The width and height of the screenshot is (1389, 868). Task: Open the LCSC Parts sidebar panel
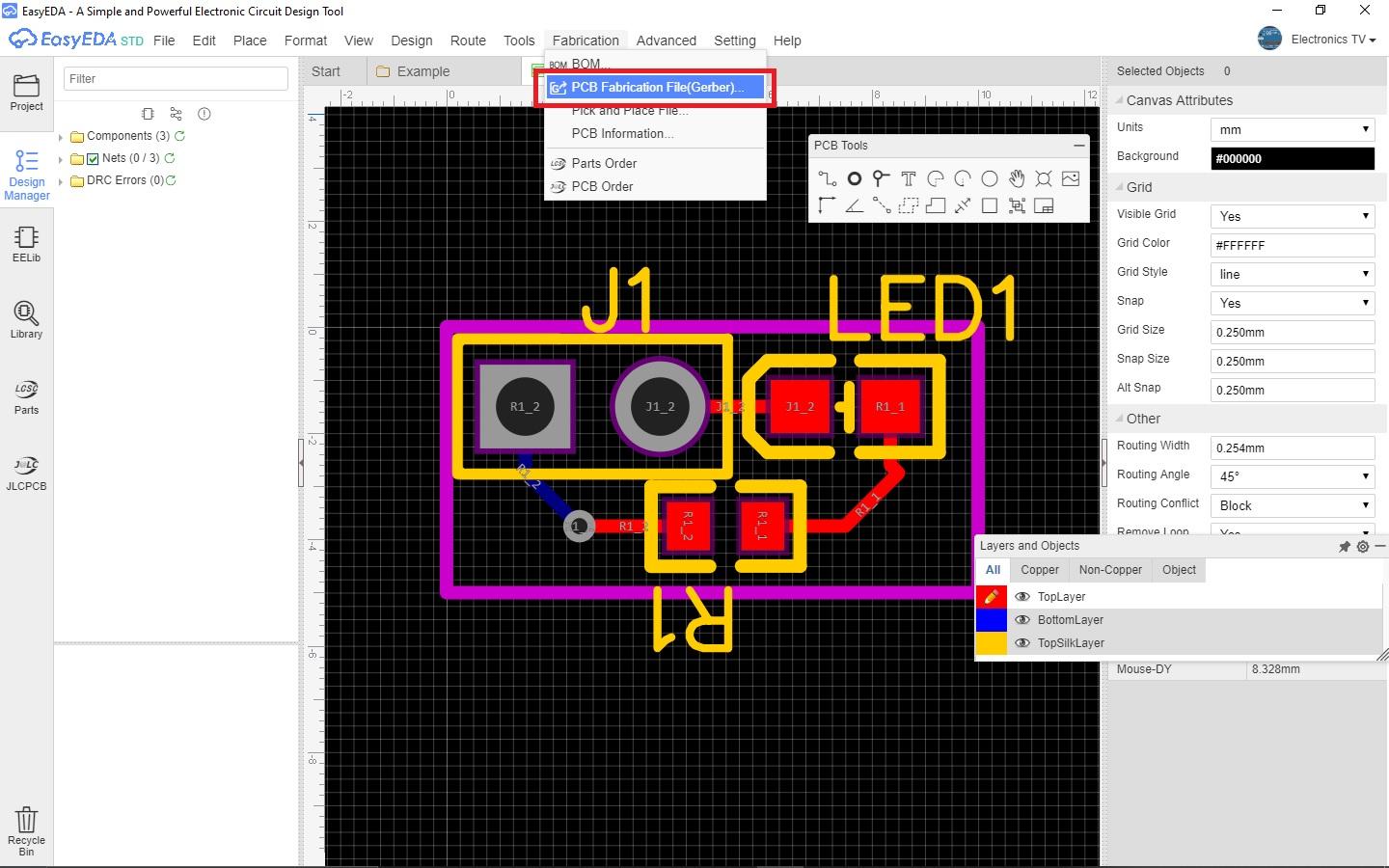[x=26, y=396]
